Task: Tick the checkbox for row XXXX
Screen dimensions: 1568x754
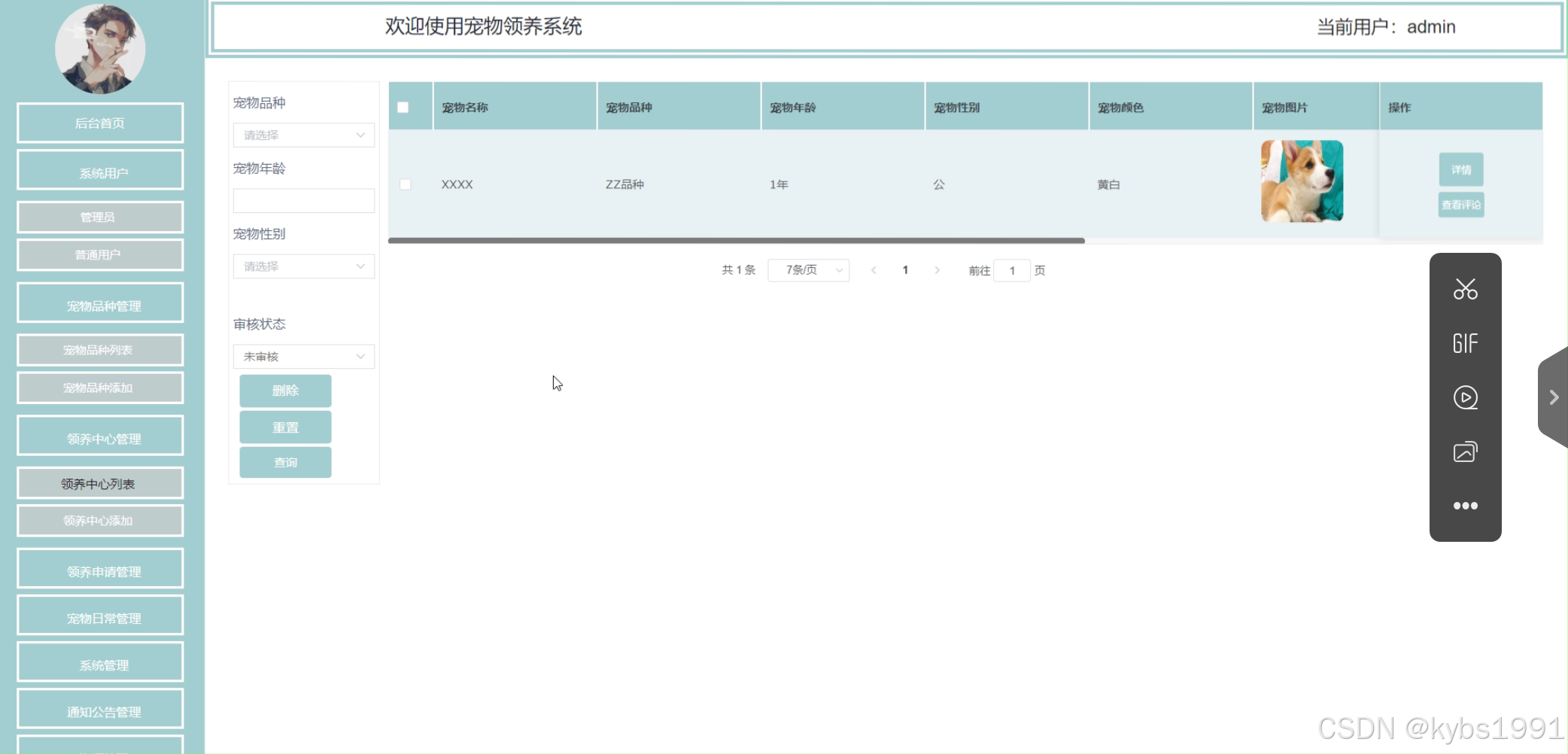Action: pos(406,184)
